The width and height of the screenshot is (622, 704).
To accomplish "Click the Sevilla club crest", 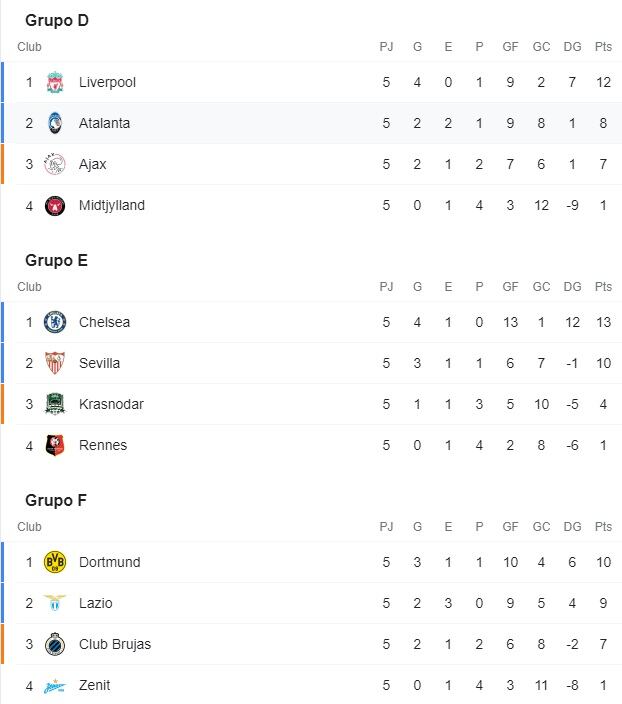I will [55, 363].
